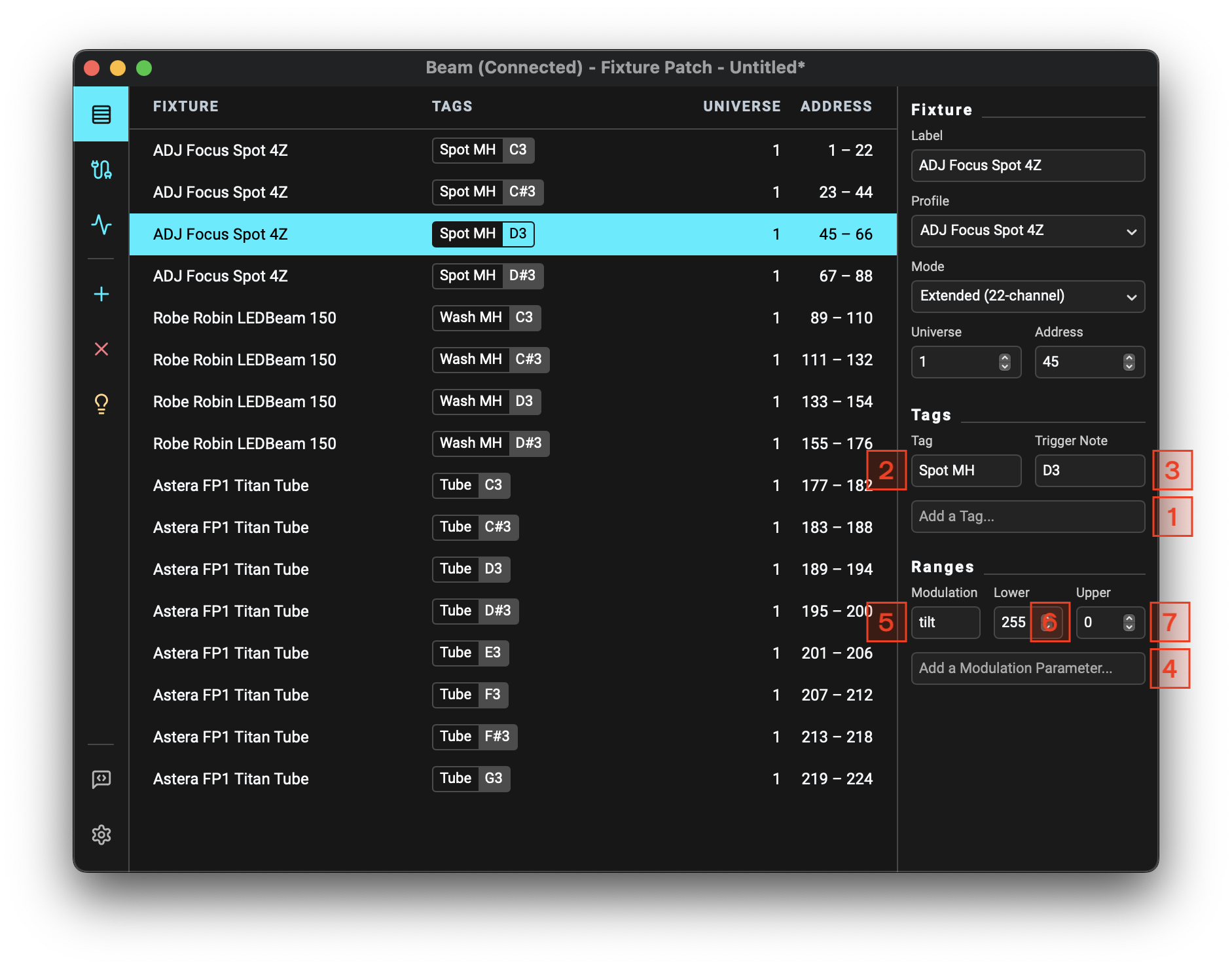
Task: Click the Tube D#3 tag
Action: pos(475,612)
